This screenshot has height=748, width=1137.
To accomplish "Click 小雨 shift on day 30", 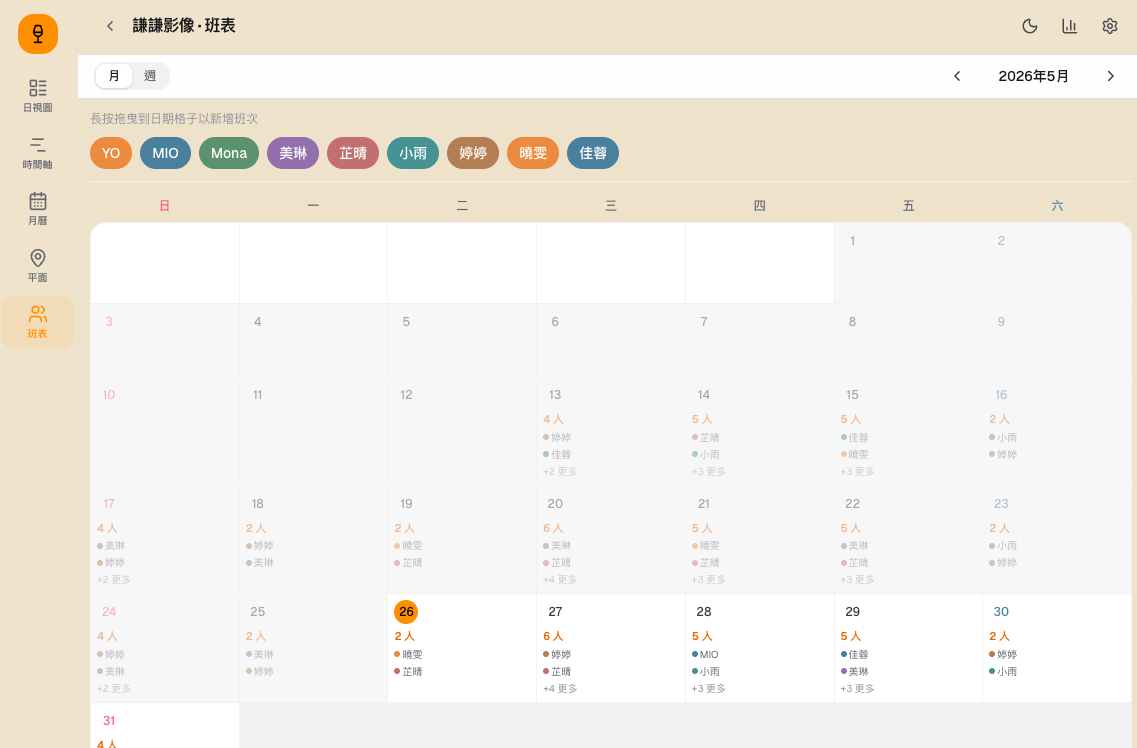I will (1003, 672).
